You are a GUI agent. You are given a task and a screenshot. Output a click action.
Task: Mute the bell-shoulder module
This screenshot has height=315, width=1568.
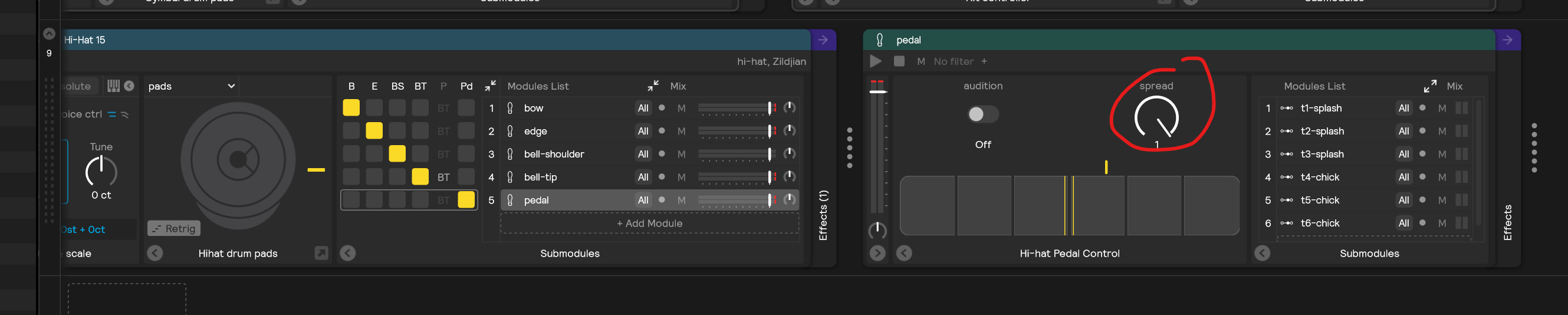681,154
